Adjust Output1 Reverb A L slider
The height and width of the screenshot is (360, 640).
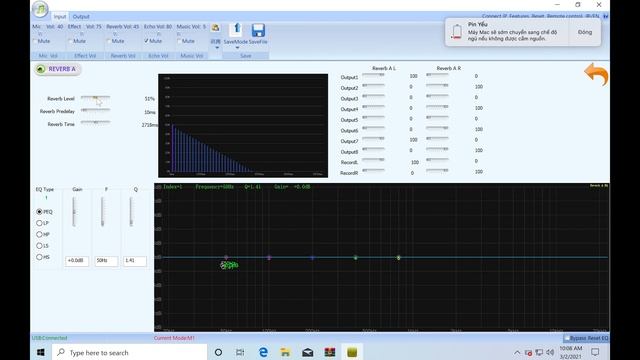373,75
